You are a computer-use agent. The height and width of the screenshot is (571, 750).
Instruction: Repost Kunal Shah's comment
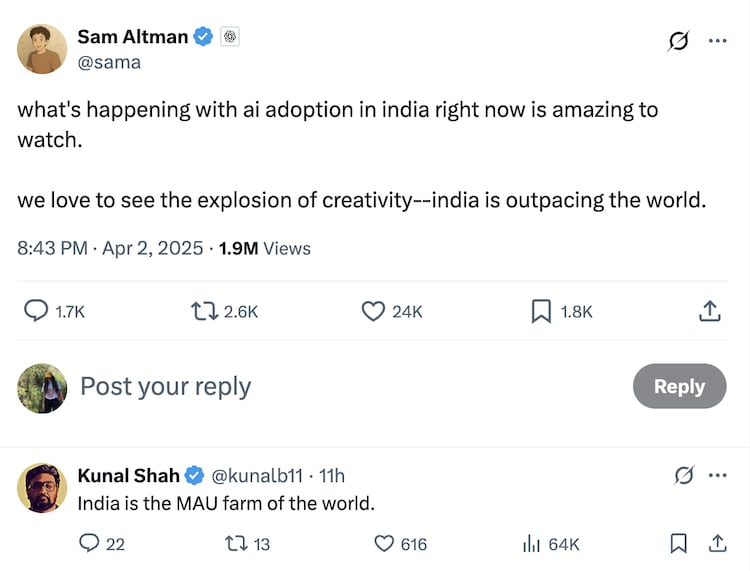[x=234, y=544]
